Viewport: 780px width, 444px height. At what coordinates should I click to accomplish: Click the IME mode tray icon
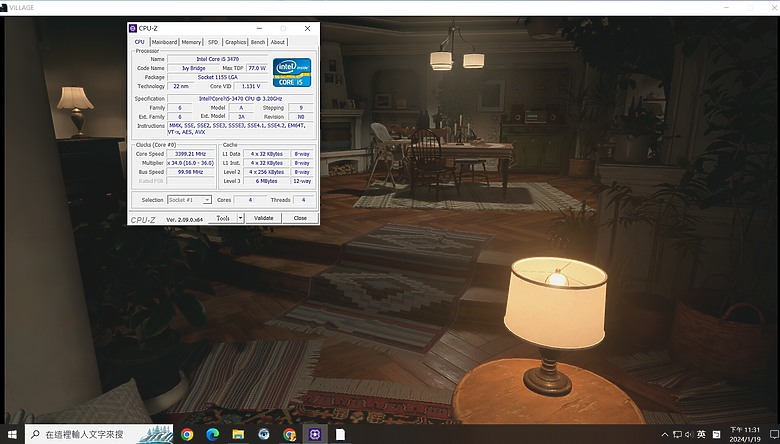[716, 435]
